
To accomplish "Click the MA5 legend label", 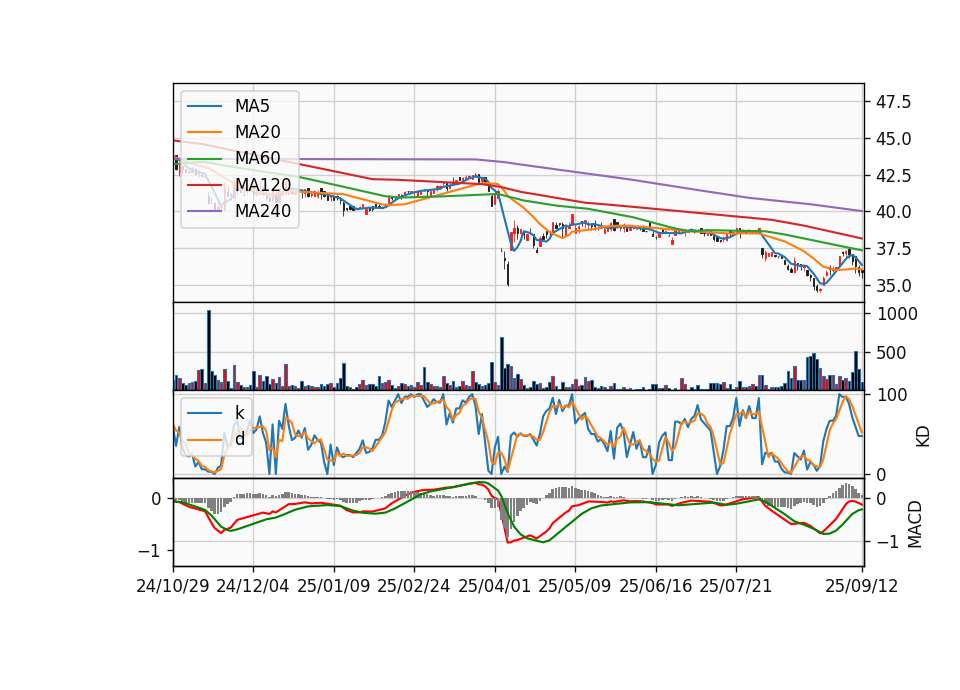I will (x=252, y=106).
